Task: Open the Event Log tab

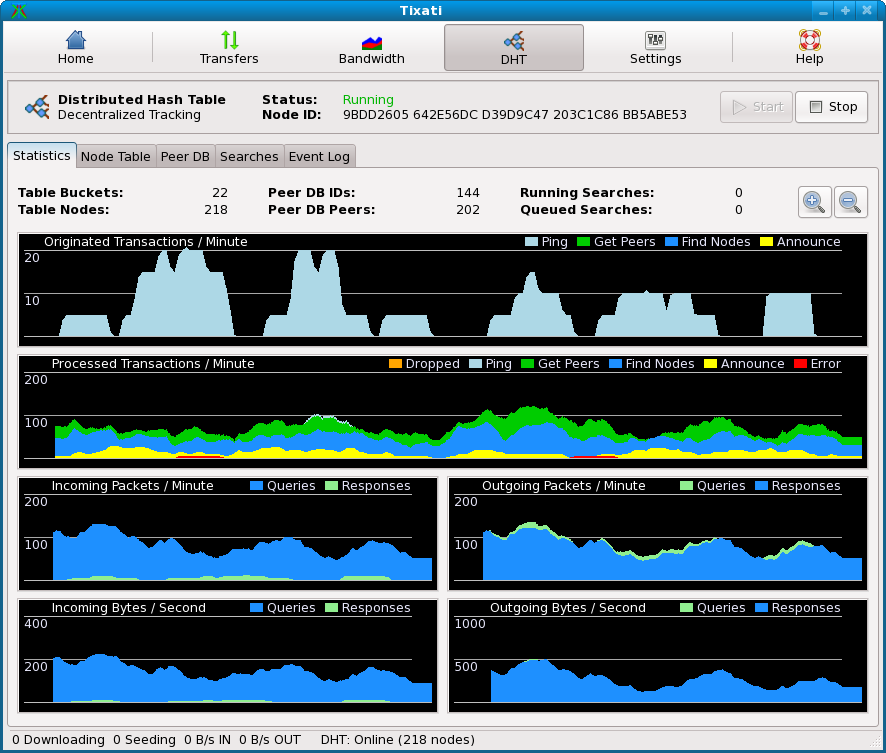Action: (319, 157)
